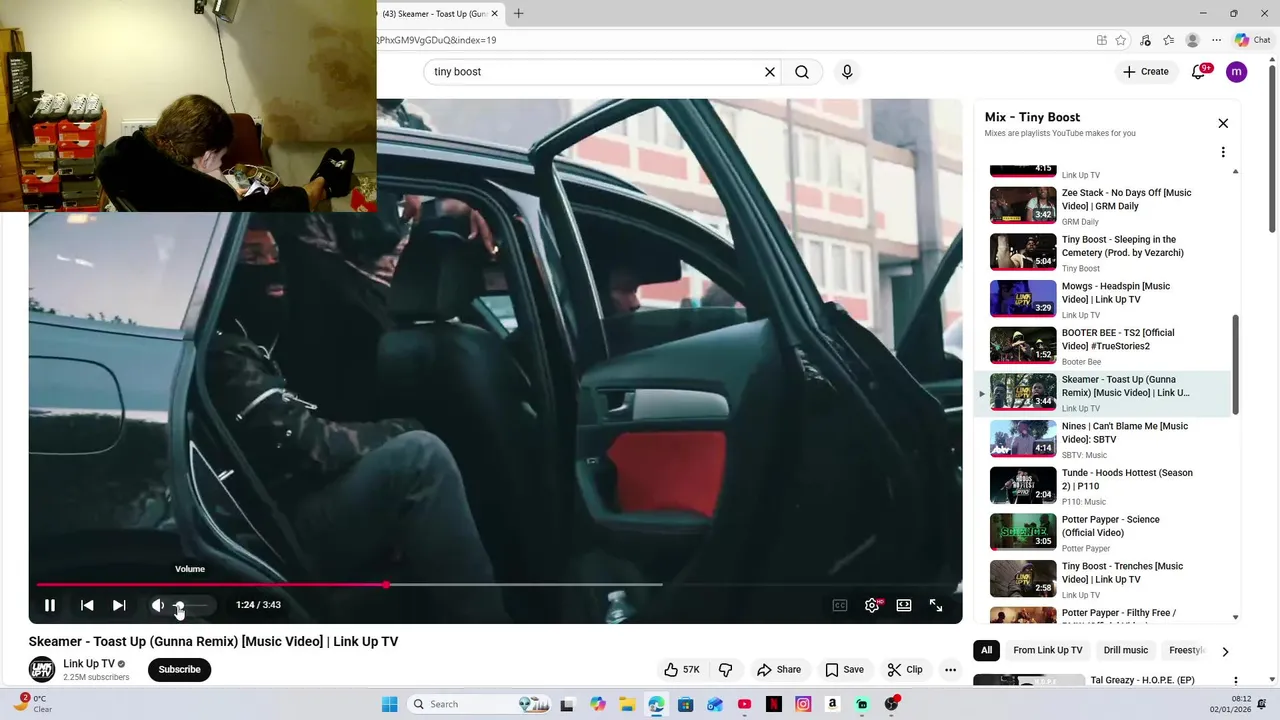Click the search magnifier button
1280x720 pixels.
coord(802,72)
